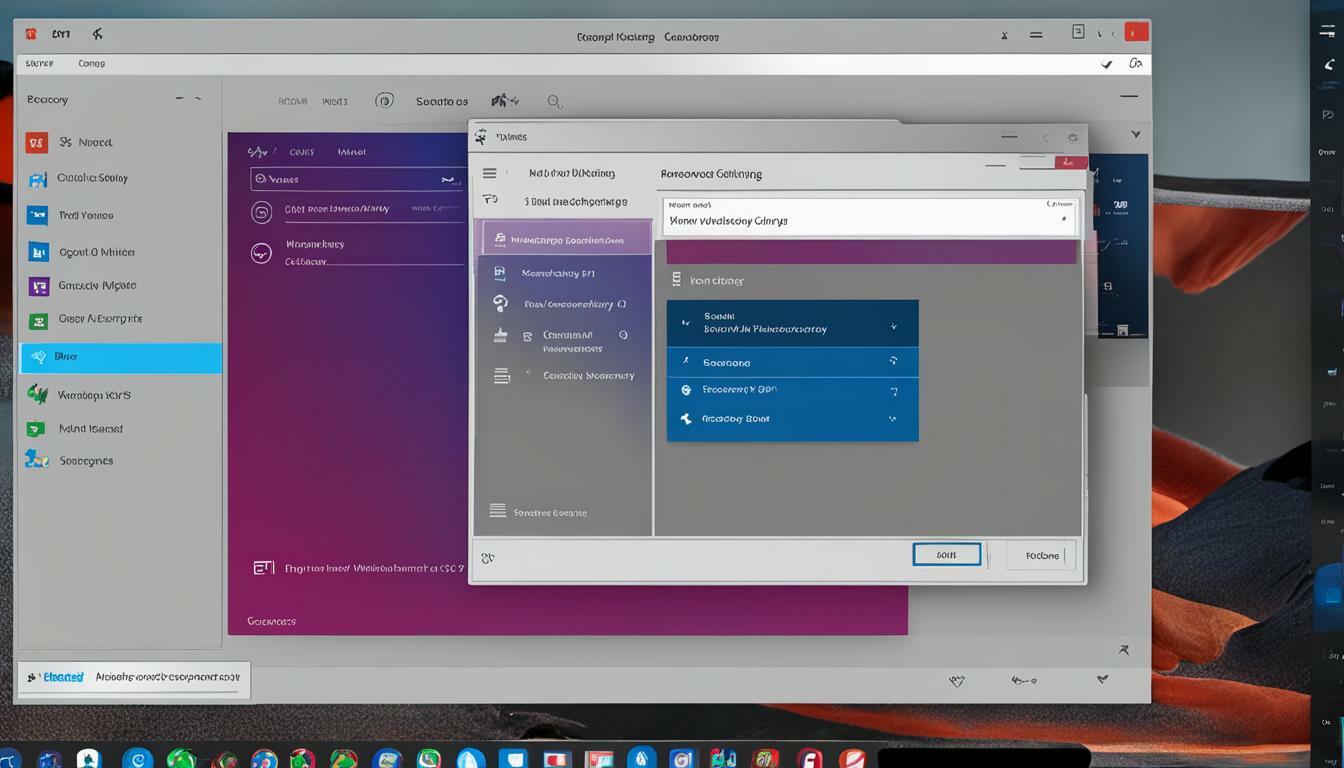
Task: Expand the second row of the blue list
Action: (x=893, y=361)
